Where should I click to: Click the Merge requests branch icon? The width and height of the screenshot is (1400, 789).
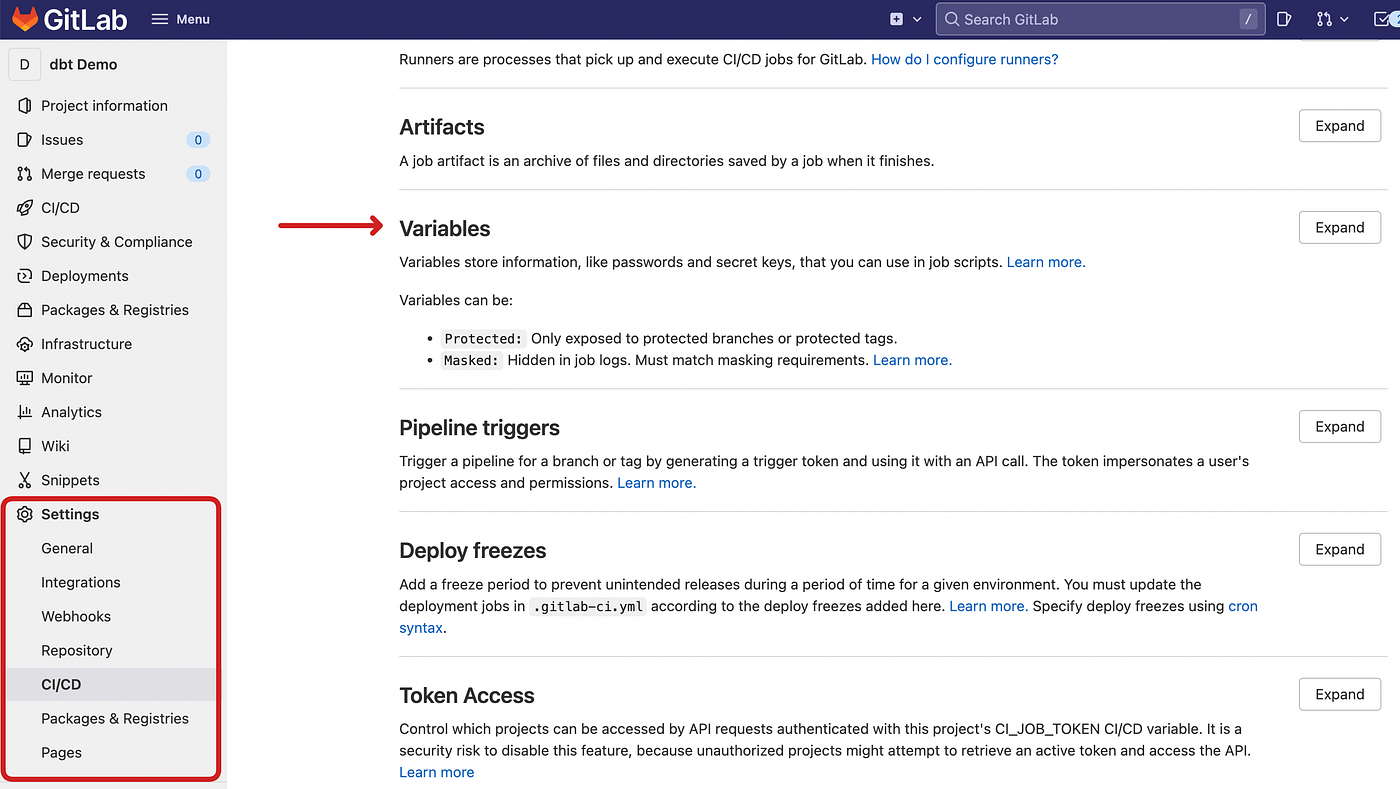(x=24, y=173)
